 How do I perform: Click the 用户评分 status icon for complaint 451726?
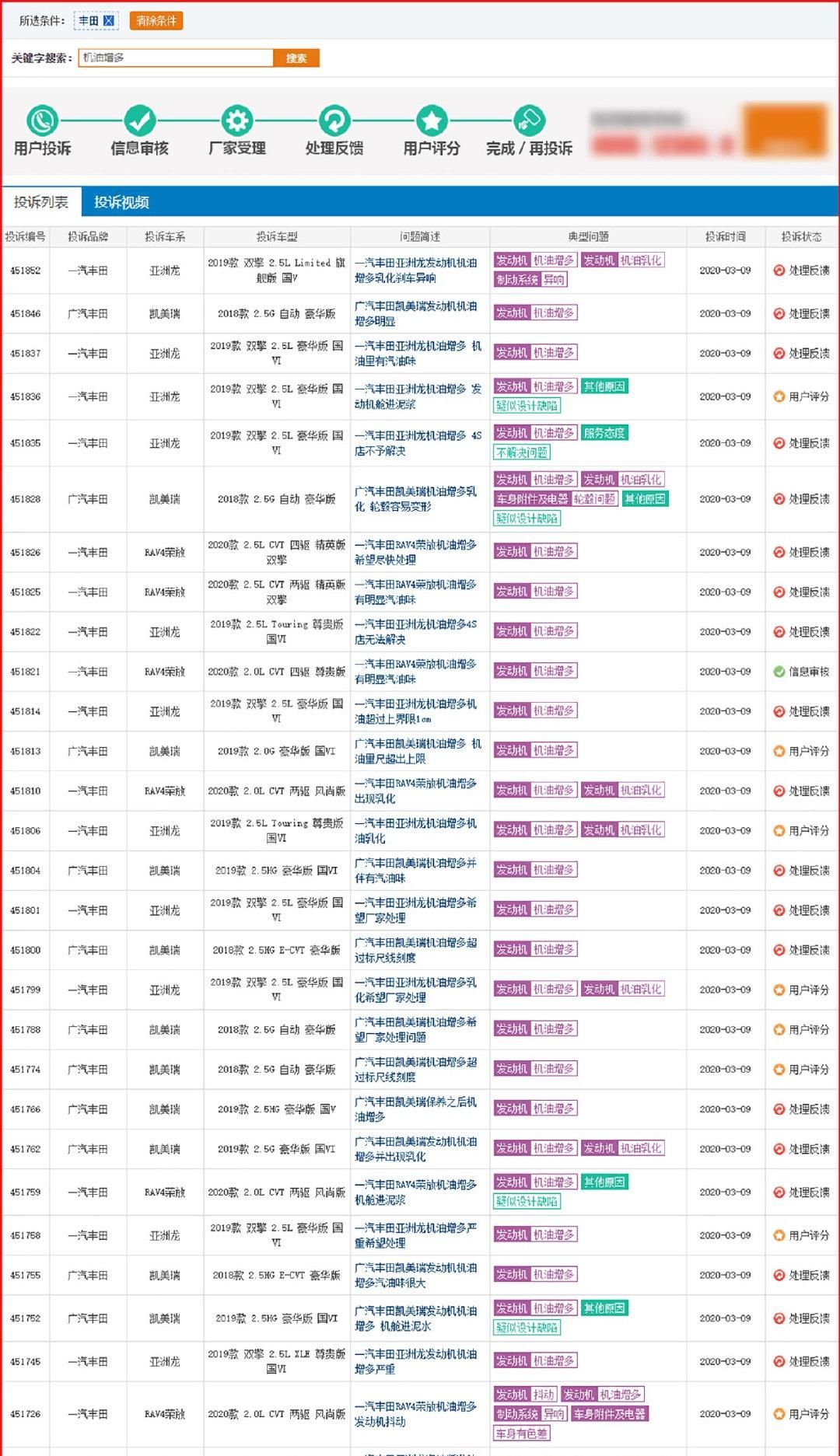(x=779, y=1414)
